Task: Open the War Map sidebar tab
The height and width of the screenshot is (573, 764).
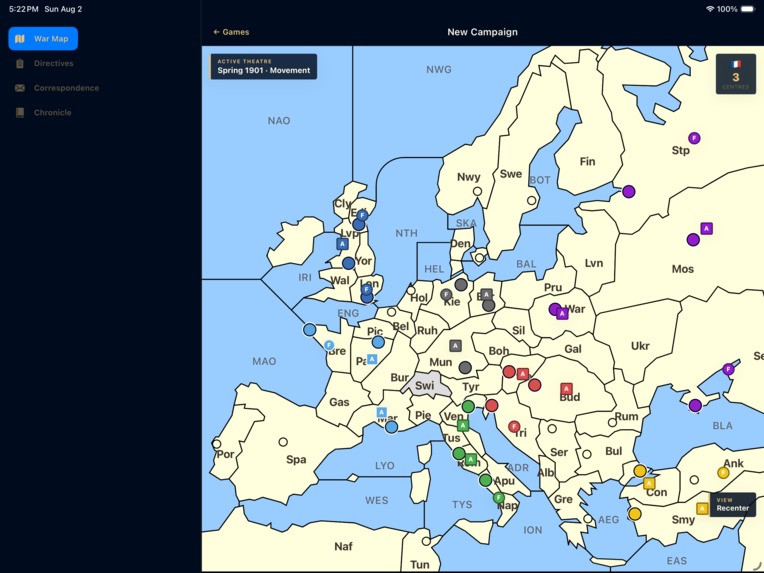Action: click(x=43, y=38)
